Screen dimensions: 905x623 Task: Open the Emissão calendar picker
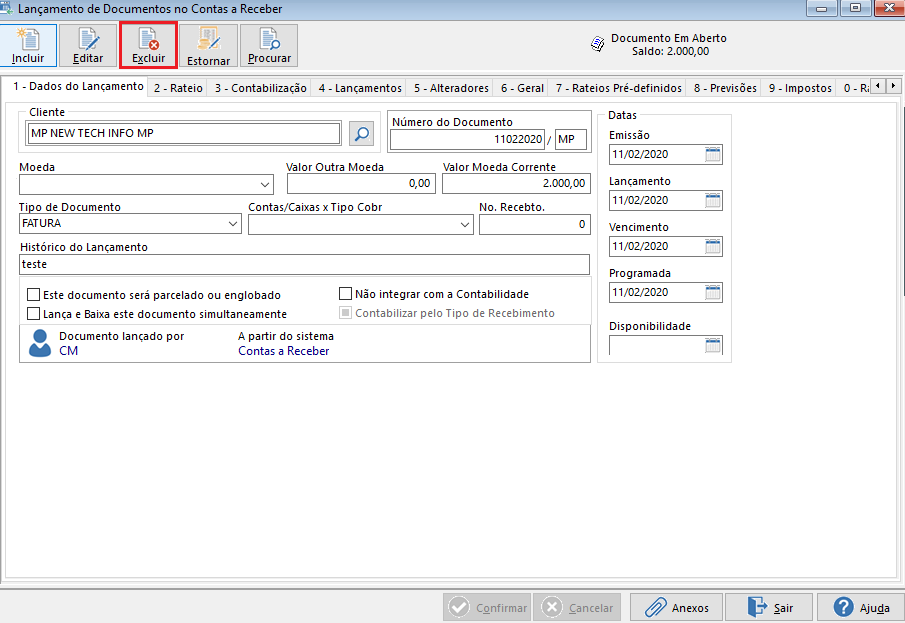click(713, 154)
